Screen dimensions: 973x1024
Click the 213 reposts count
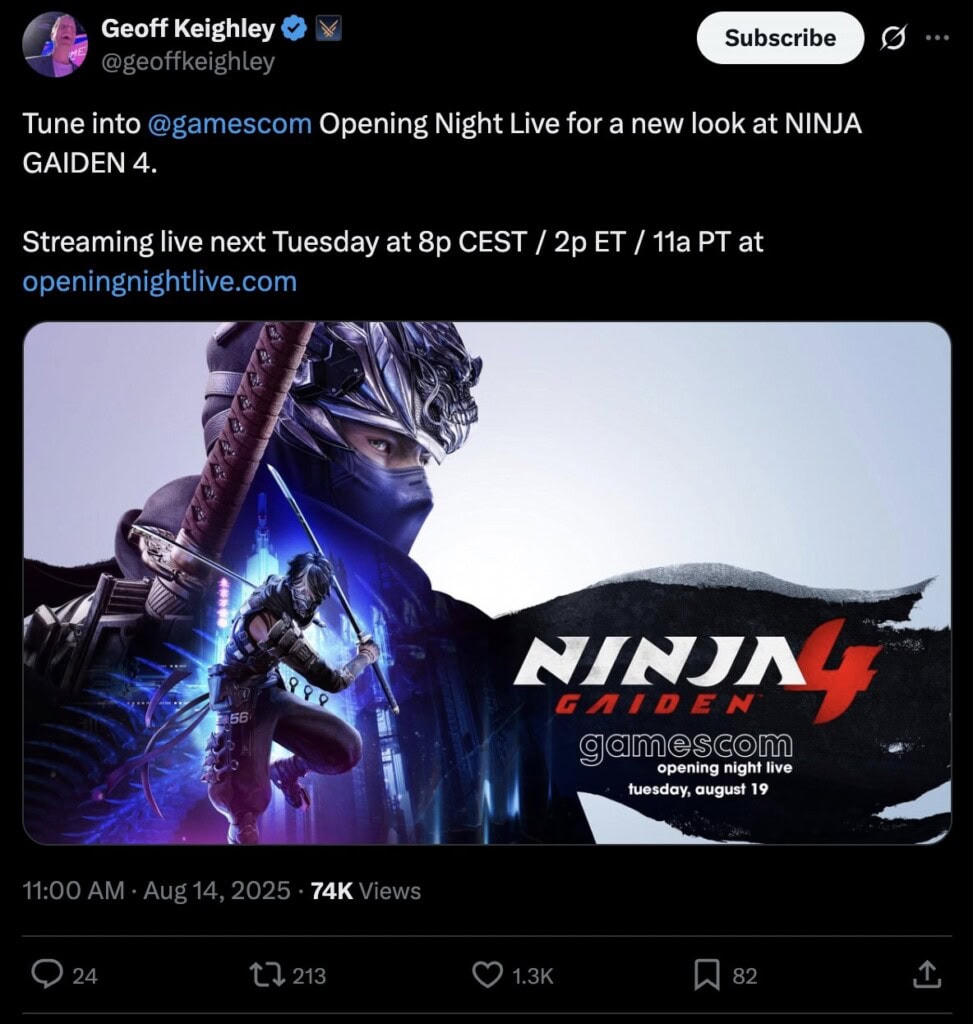(309, 976)
